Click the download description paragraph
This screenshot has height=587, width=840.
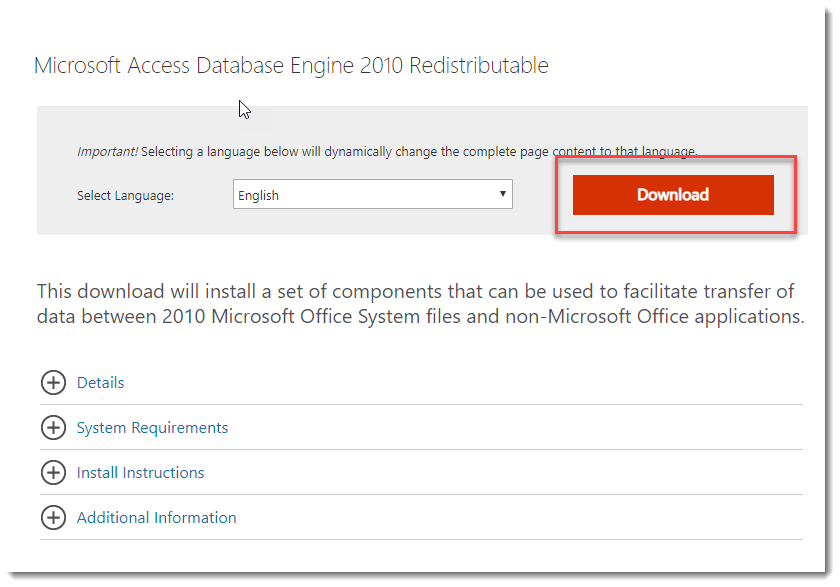[x=421, y=304]
